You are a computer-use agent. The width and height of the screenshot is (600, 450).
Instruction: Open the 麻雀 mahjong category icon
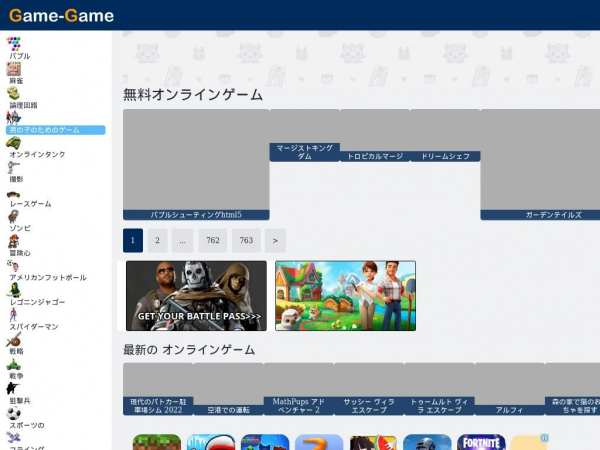[x=13, y=69]
